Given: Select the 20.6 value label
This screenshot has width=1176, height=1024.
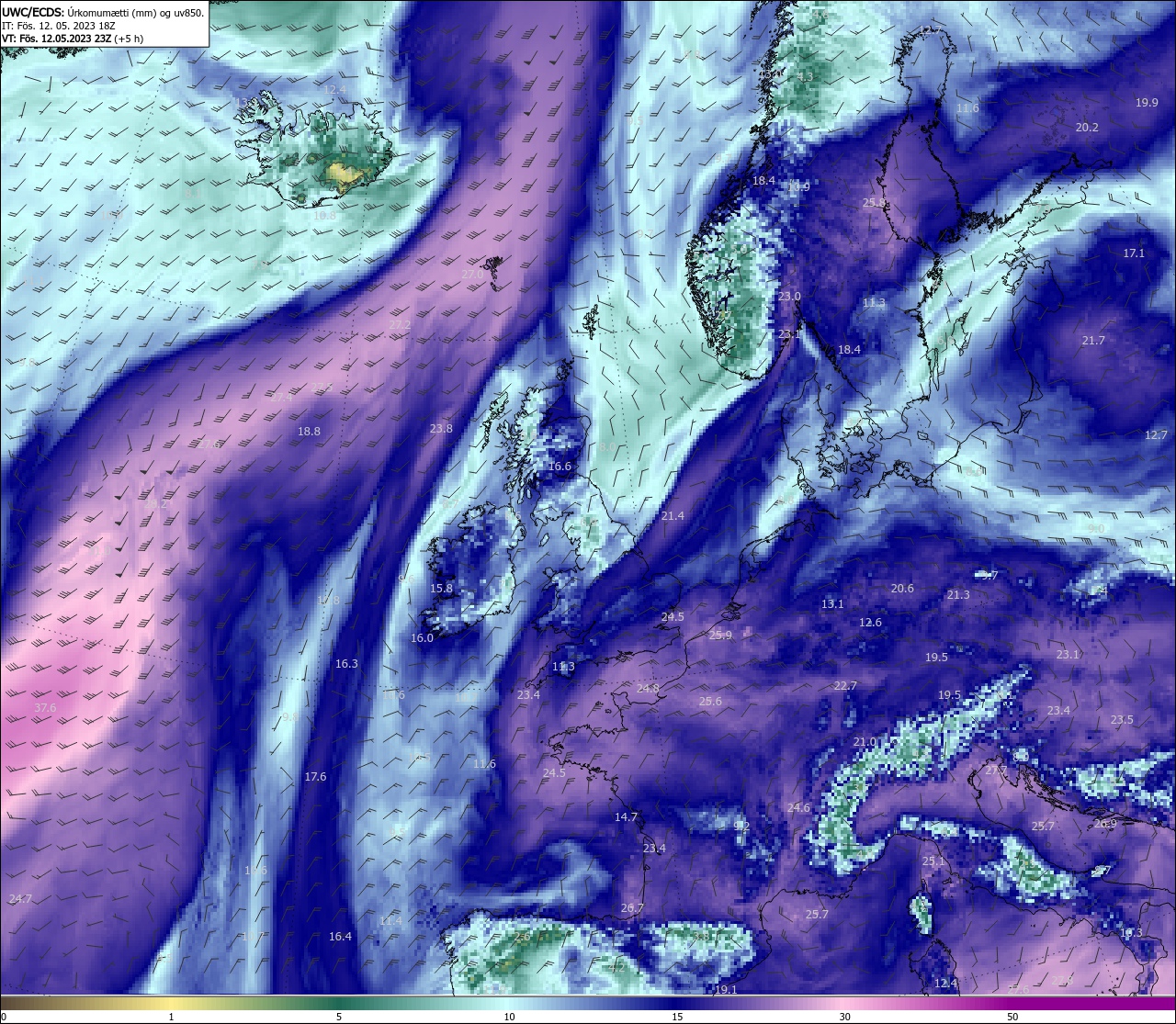Looking at the screenshot, I should point(902,588).
